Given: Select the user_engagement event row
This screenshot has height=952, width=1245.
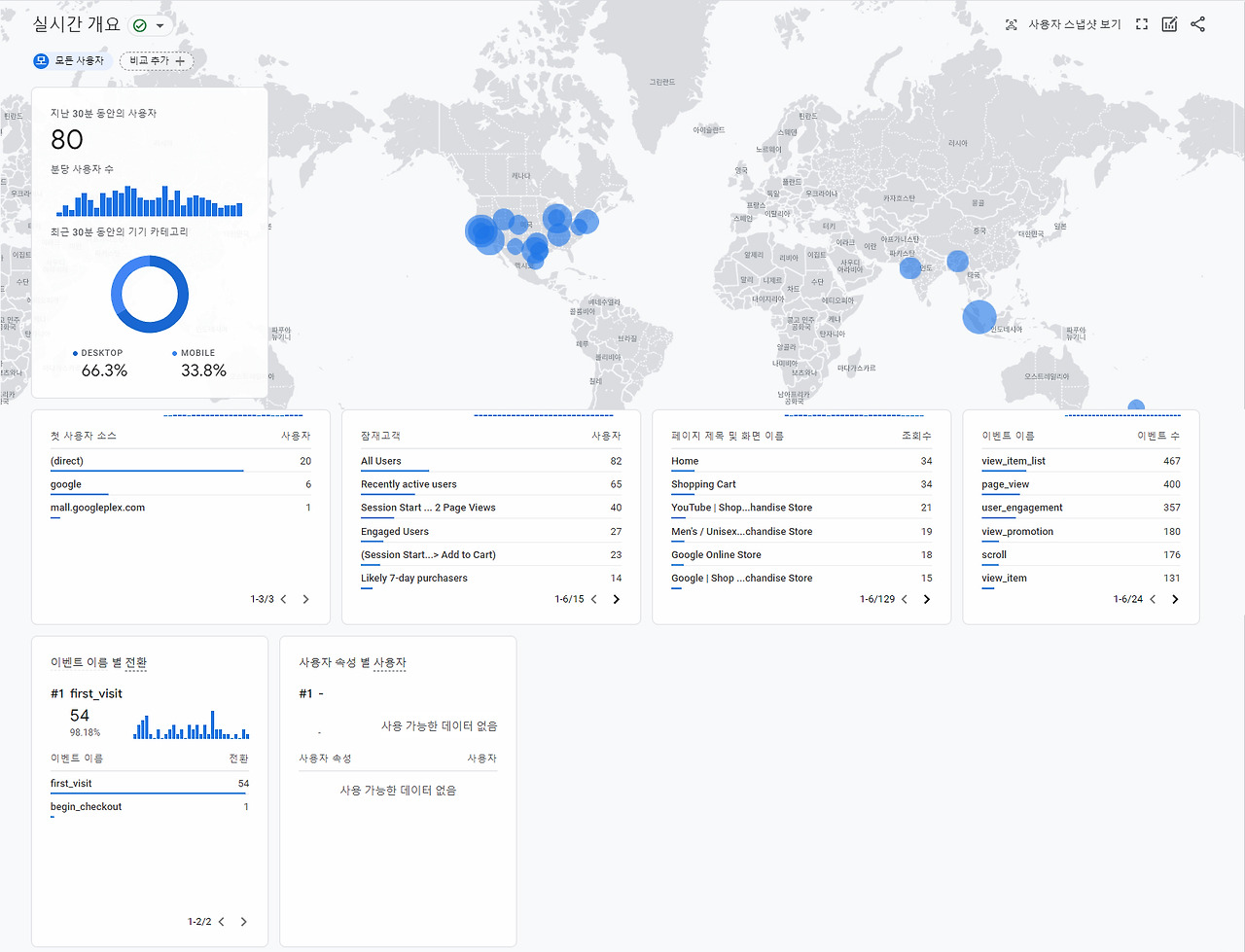Looking at the screenshot, I should 1081,509.
